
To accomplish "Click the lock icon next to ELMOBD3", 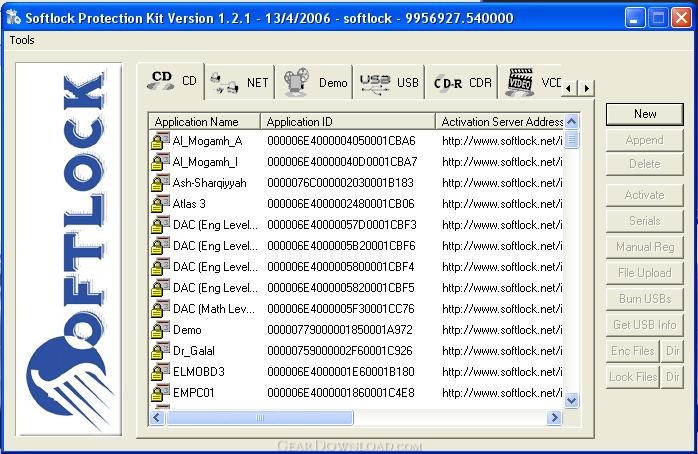I will 160,372.
